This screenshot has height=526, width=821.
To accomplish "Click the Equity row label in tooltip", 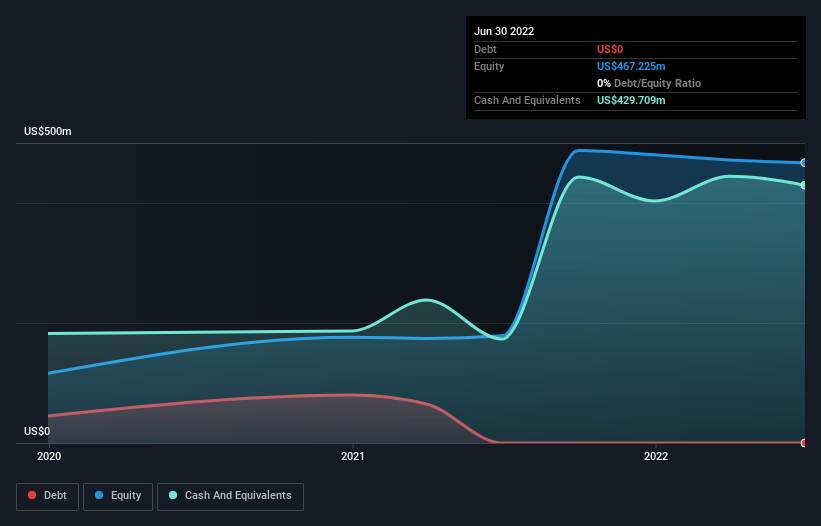I will point(489,66).
